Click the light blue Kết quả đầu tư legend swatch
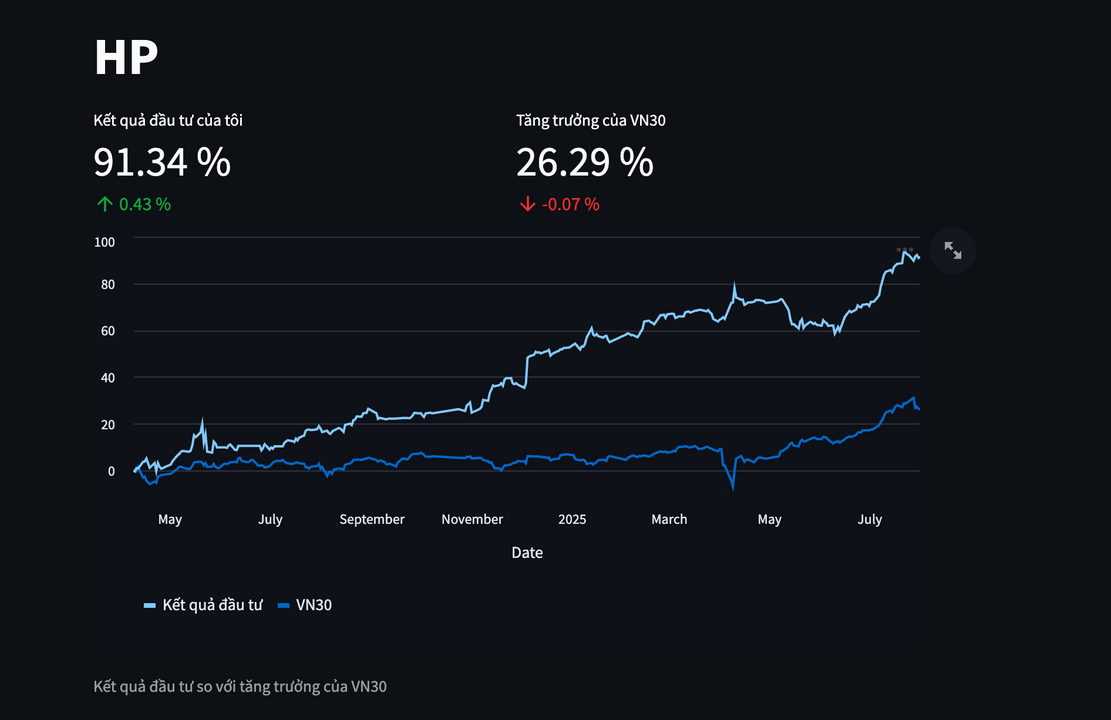1111x720 pixels. coord(150,605)
